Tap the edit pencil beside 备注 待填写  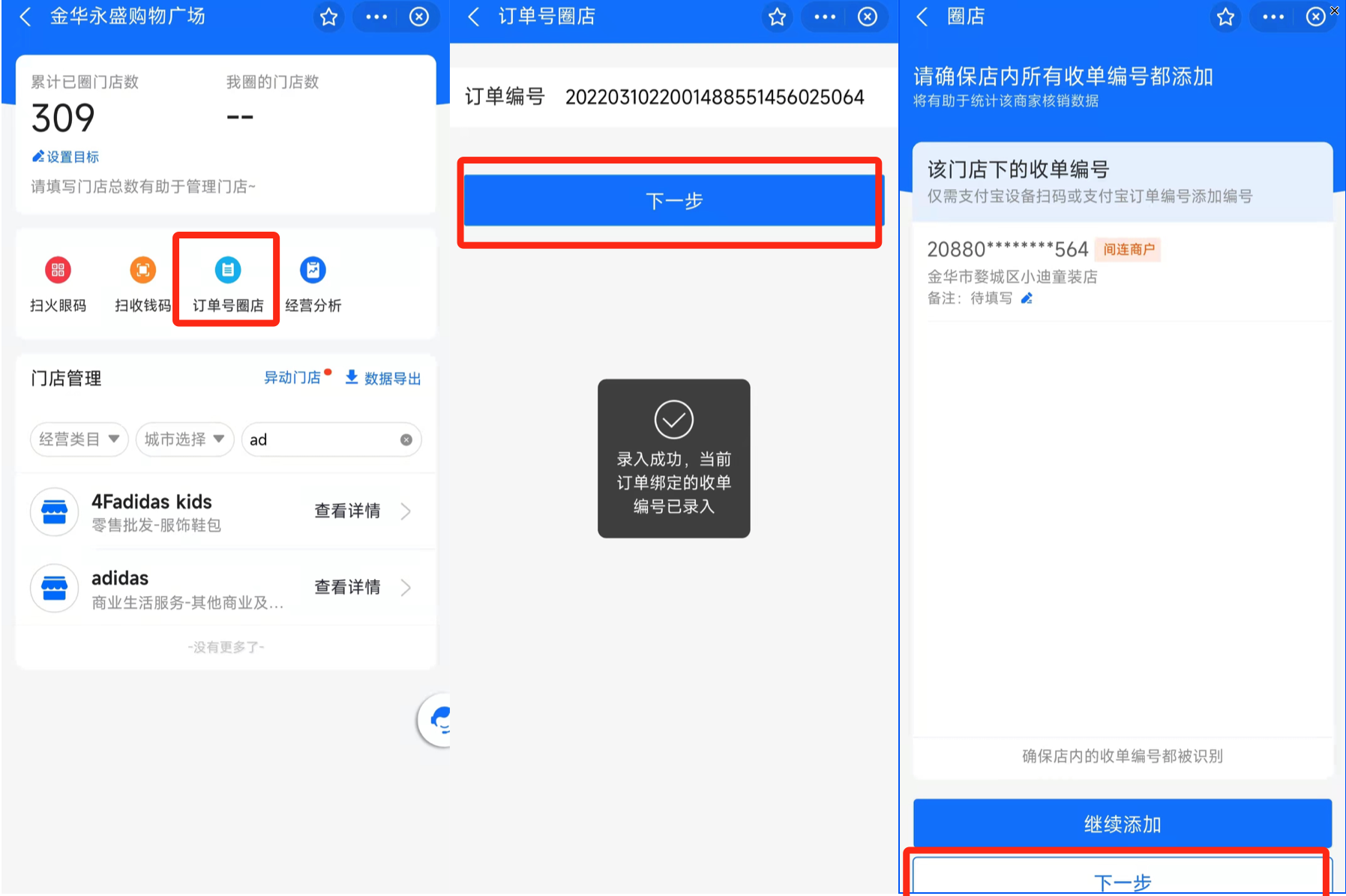click(1027, 298)
